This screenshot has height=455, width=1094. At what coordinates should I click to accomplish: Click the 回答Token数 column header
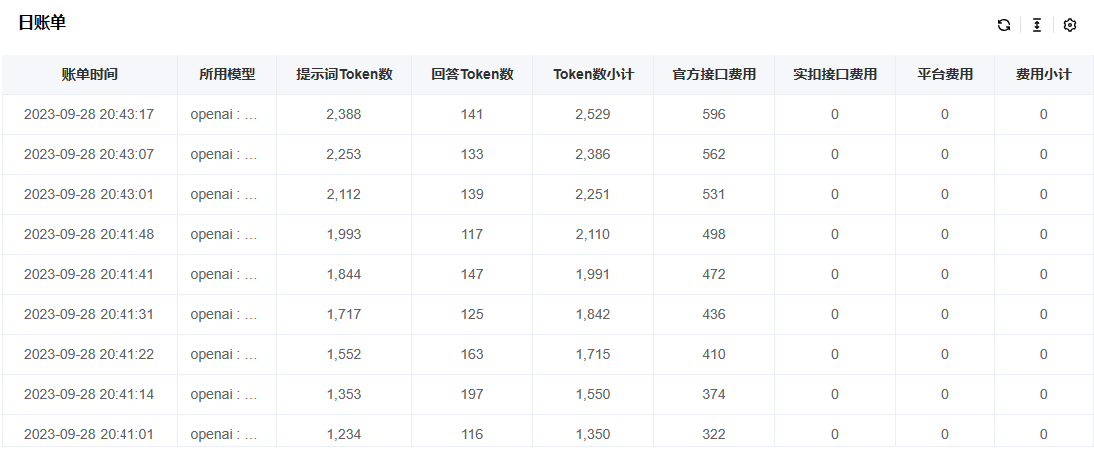[x=472, y=74]
